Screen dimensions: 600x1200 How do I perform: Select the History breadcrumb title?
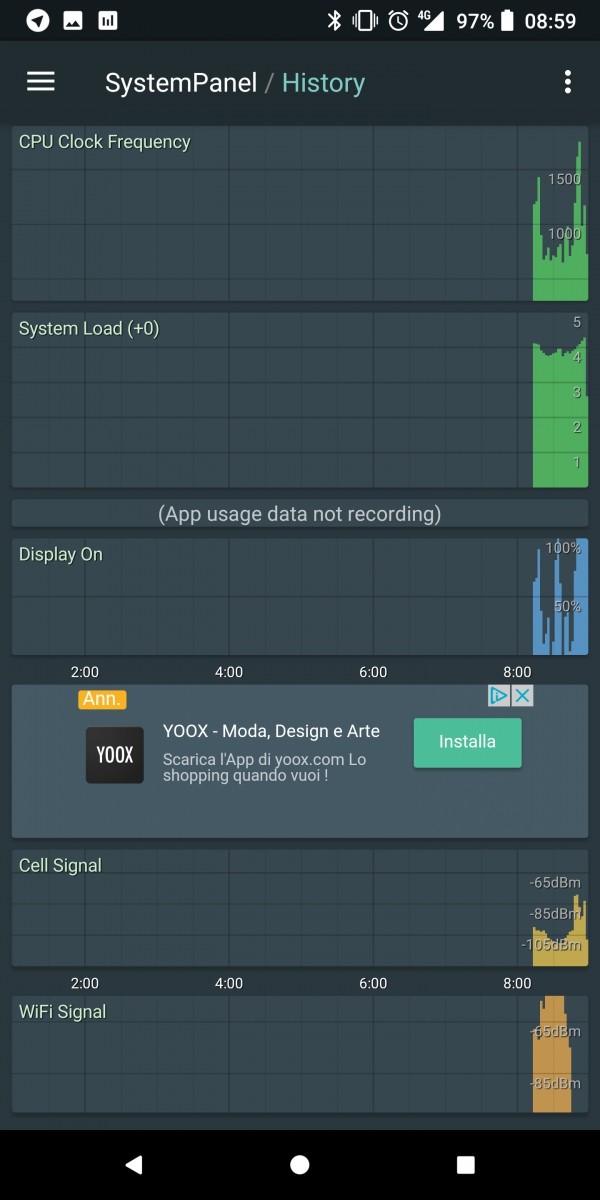(x=323, y=83)
